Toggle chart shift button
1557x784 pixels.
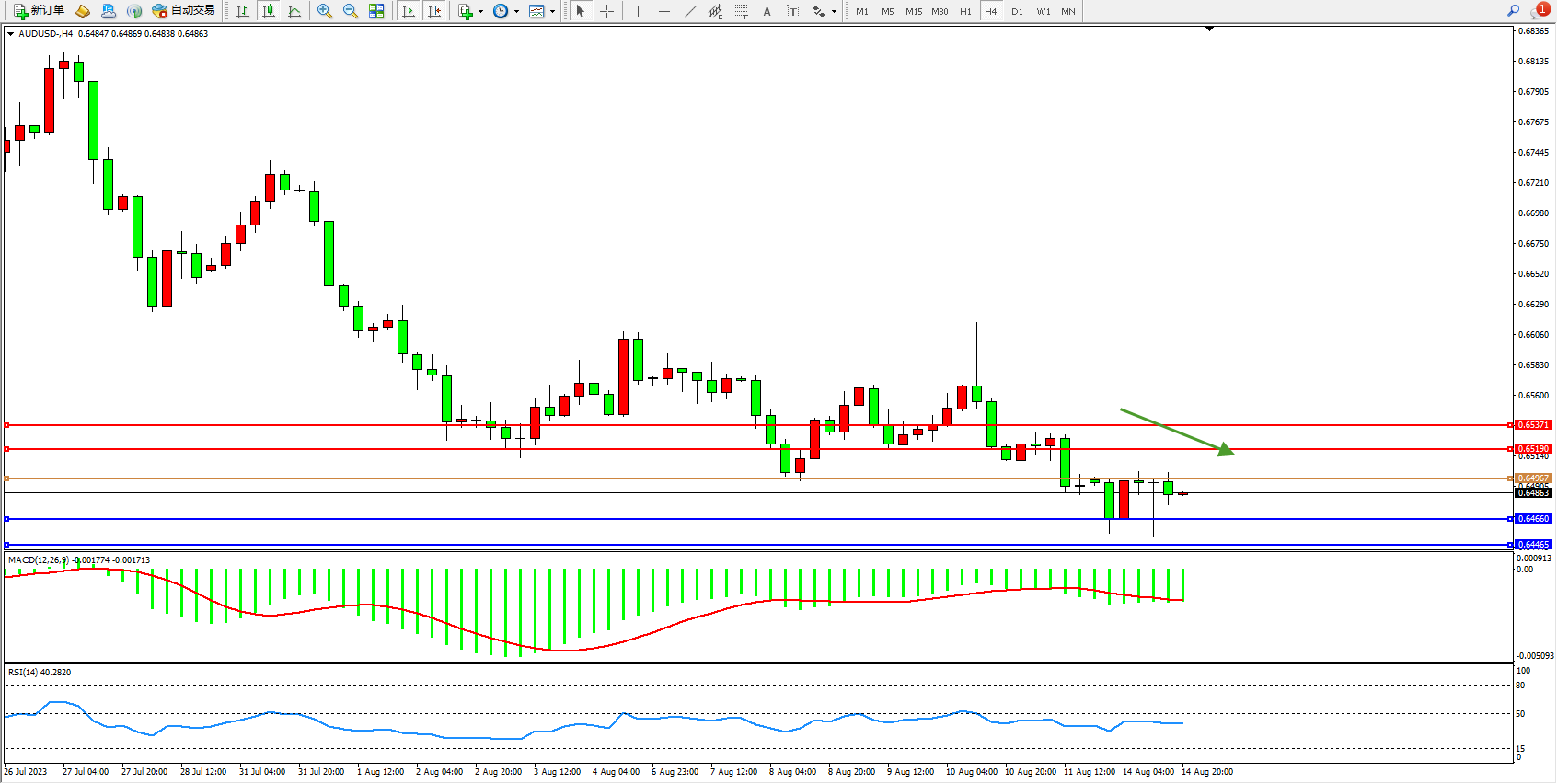coord(435,11)
